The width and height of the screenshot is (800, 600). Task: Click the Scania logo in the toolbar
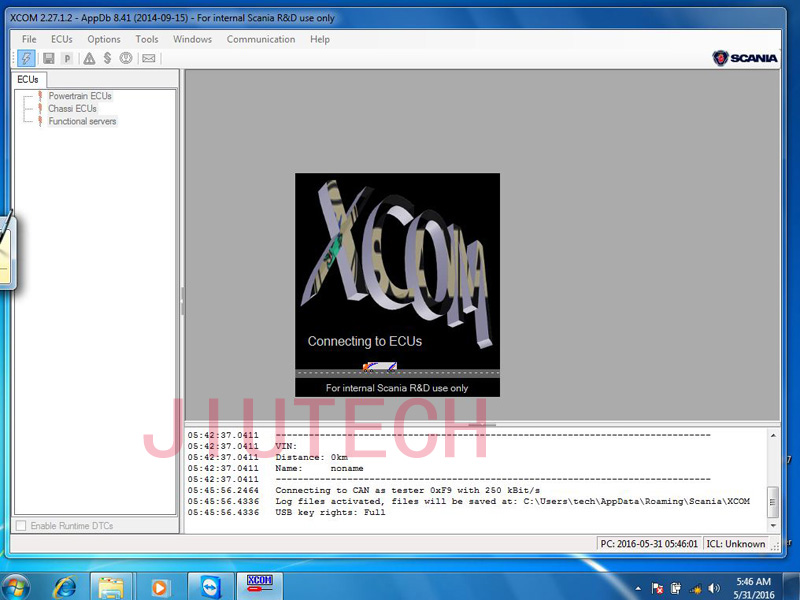[x=745, y=58]
